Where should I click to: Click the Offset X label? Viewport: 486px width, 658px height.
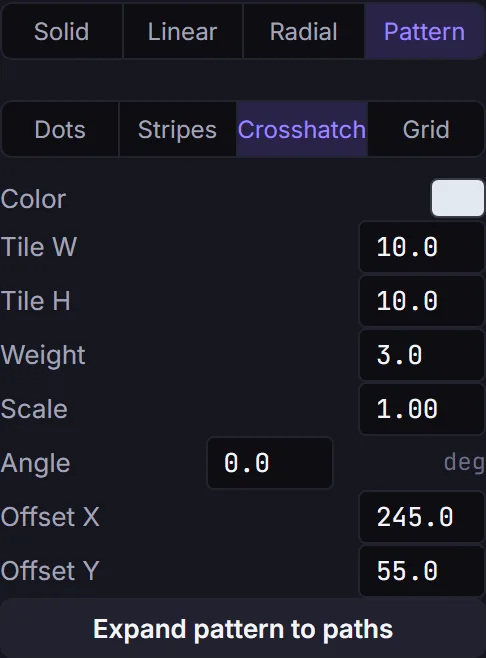pos(50,517)
